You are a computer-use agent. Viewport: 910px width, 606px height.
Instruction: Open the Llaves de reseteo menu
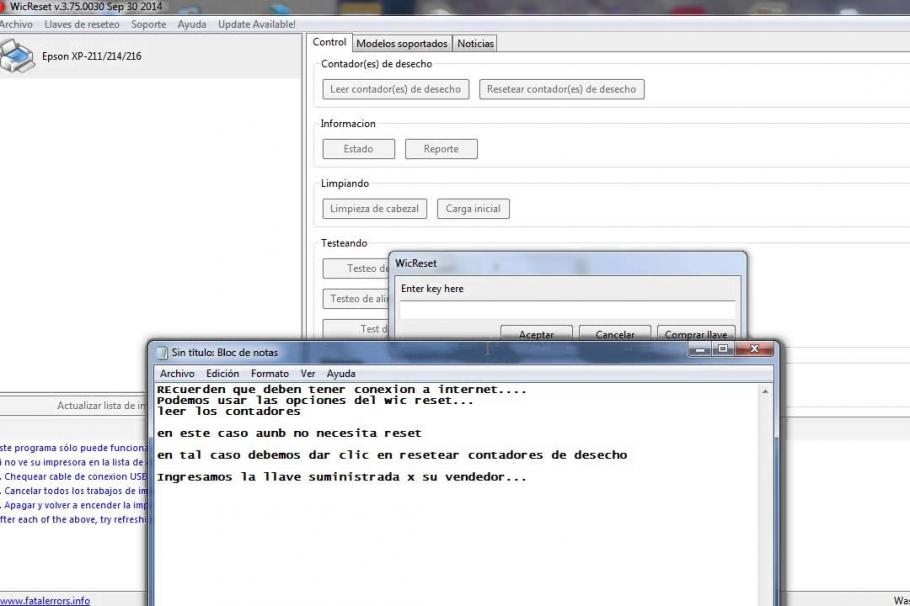[x=82, y=24]
